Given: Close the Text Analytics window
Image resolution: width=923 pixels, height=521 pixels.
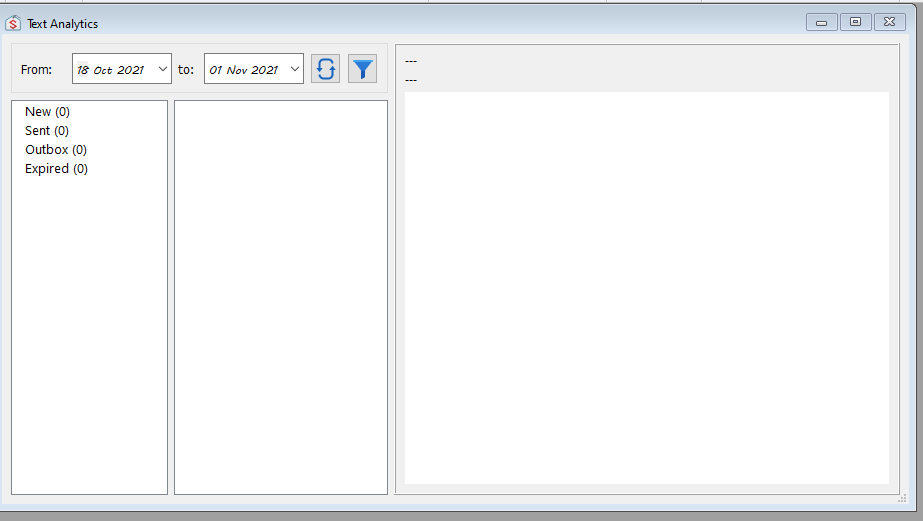Looking at the screenshot, I should tap(889, 22).
